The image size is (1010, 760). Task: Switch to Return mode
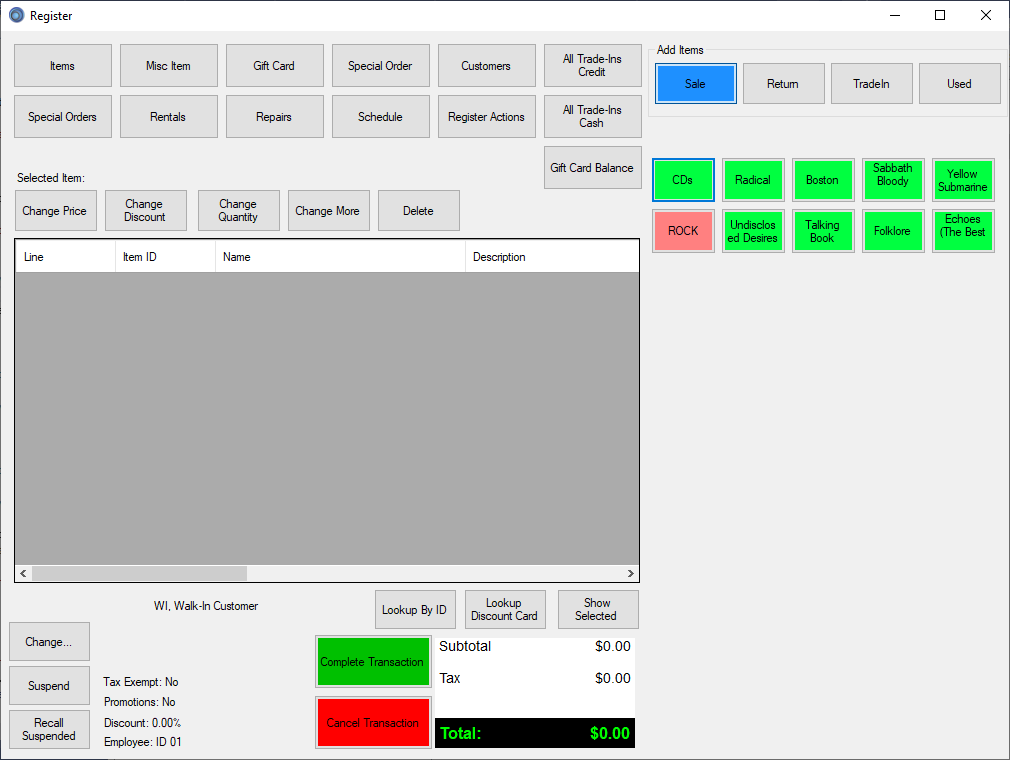click(783, 84)
